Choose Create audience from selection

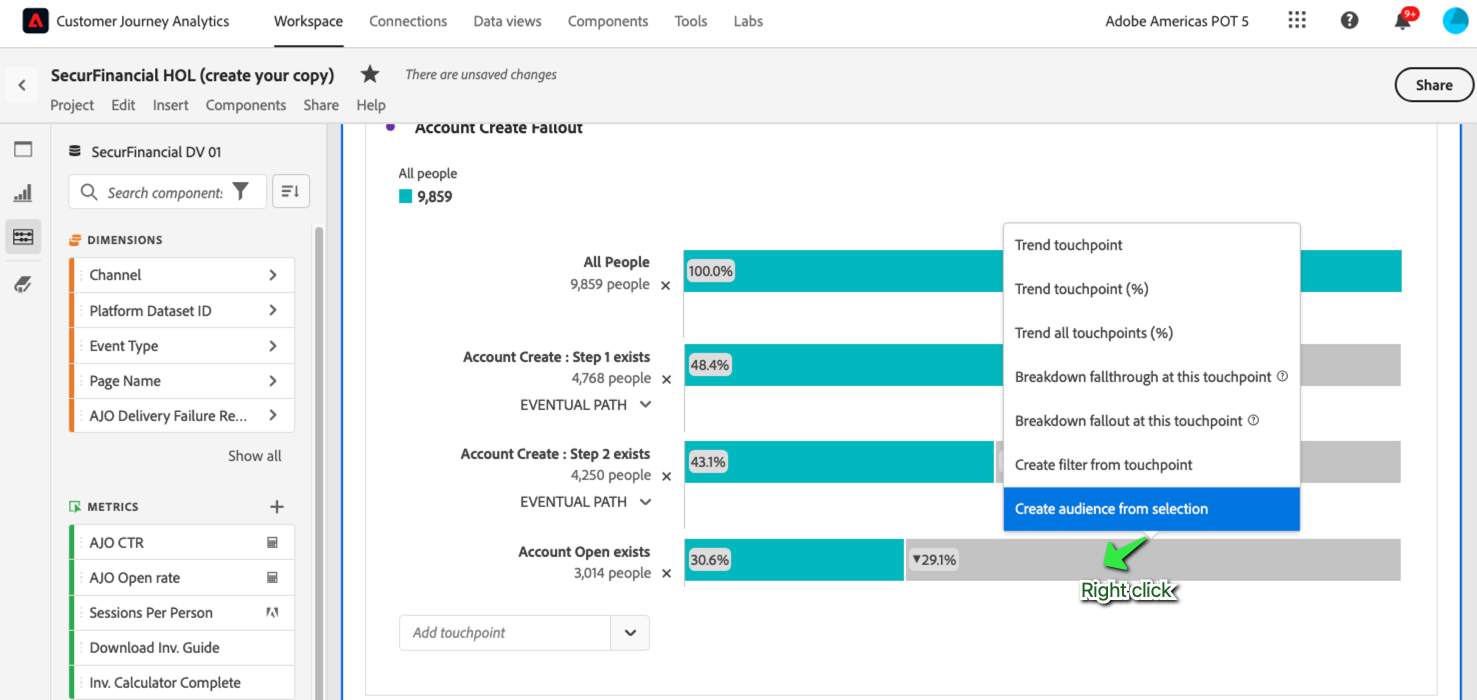click(1152, 509)
